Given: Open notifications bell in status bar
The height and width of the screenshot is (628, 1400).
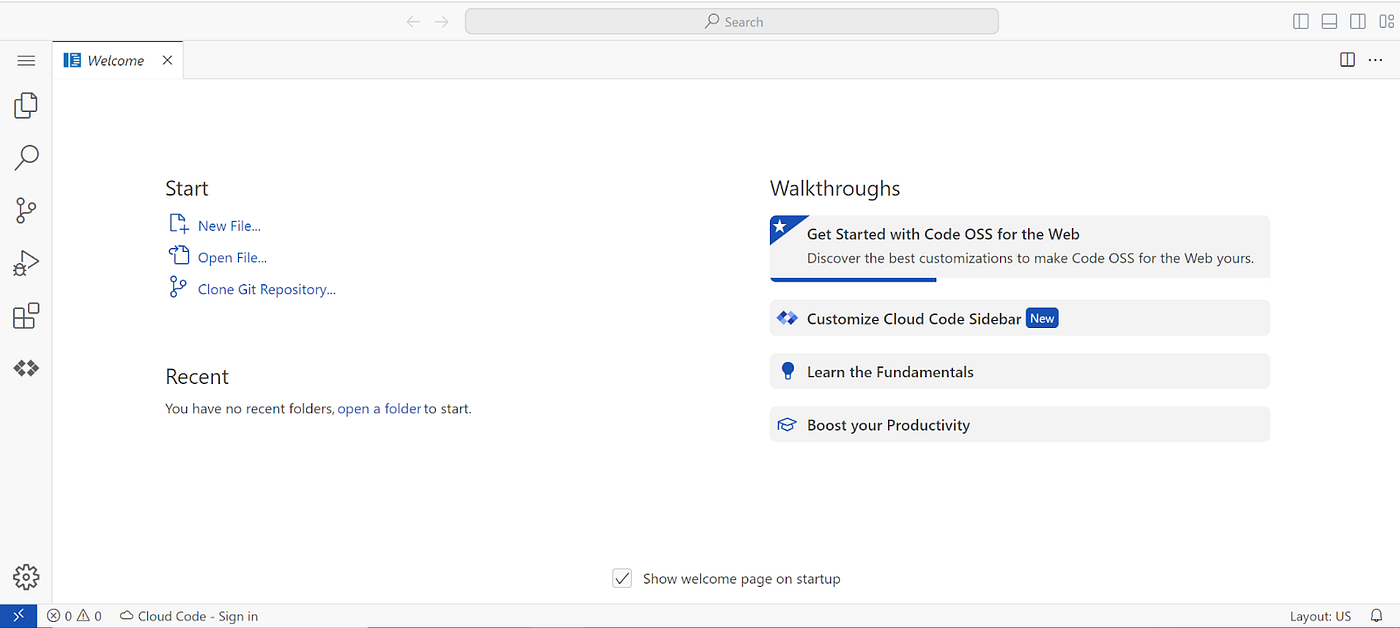Looking at the screenshot, I should [1377, 616].
